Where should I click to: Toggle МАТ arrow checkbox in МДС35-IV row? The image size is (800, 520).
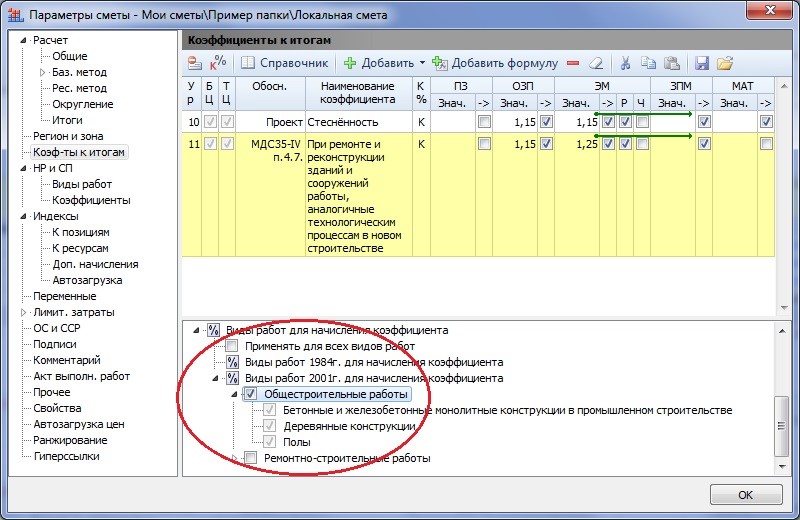point(766,144)
